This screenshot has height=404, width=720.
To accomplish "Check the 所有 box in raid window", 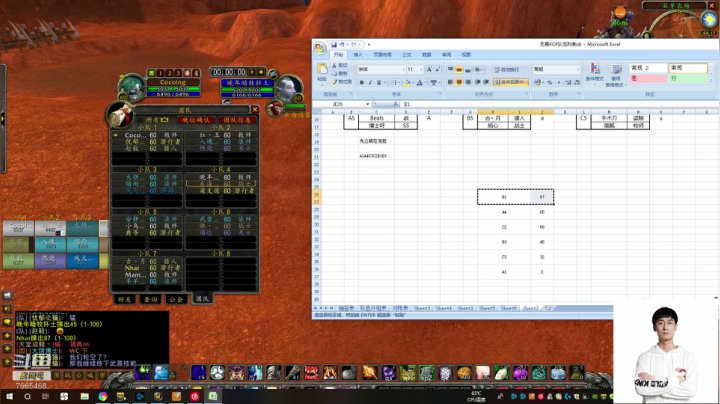I will pos(141,120).
